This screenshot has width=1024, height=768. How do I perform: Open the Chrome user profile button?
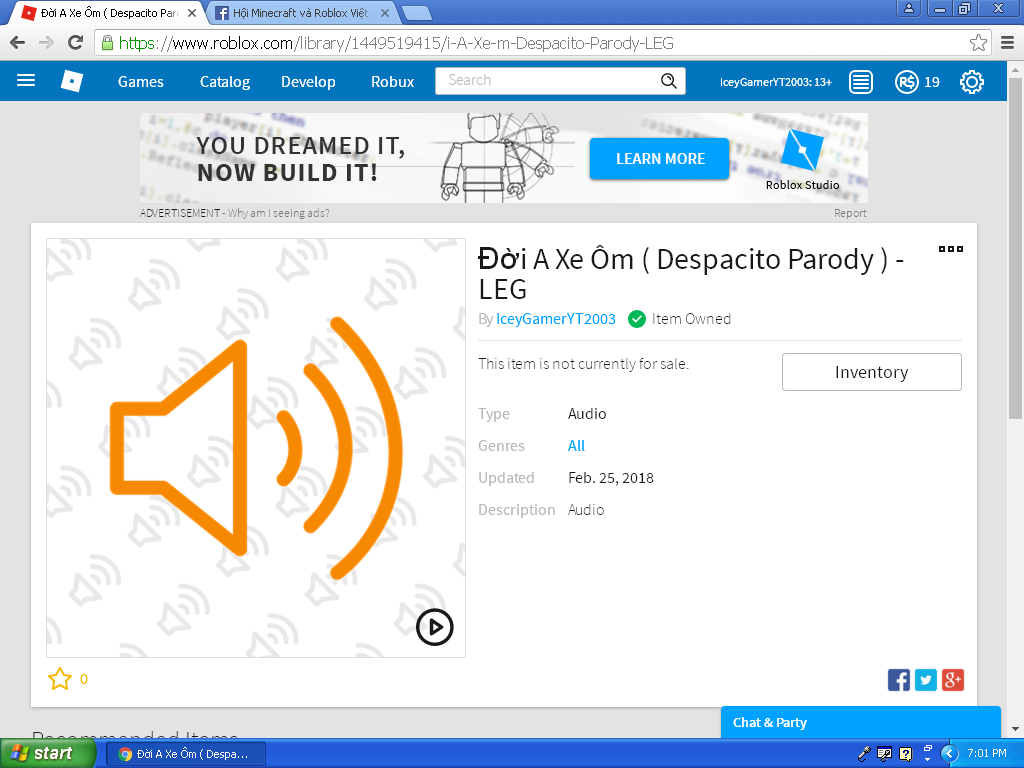click(x=908, y=8)
